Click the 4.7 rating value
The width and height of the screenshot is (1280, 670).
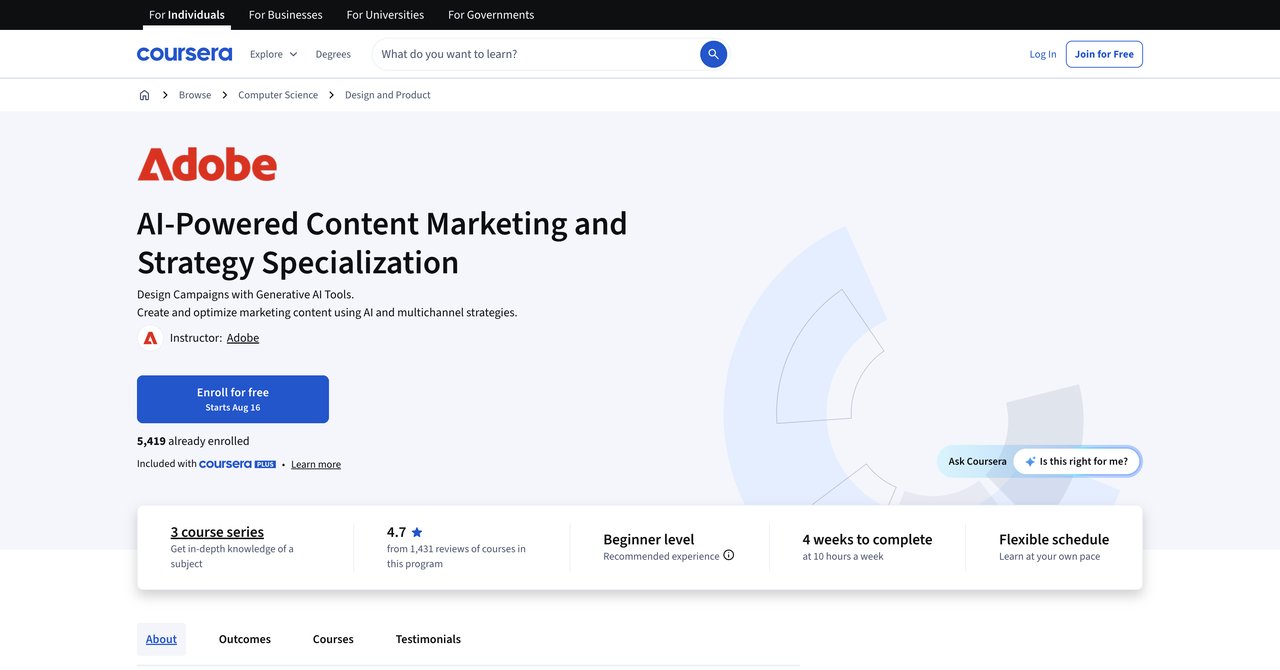(396, 532)
